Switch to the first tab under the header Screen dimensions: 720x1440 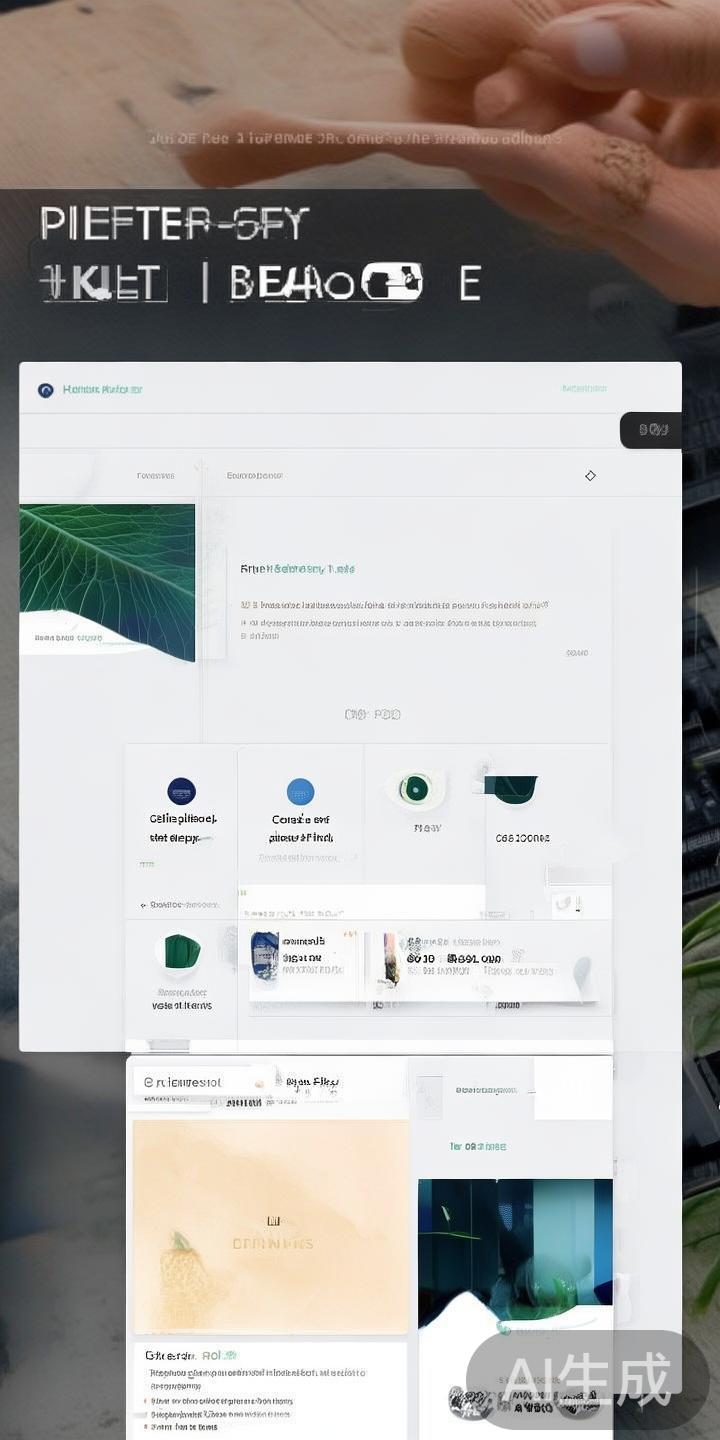click(155, 476)
